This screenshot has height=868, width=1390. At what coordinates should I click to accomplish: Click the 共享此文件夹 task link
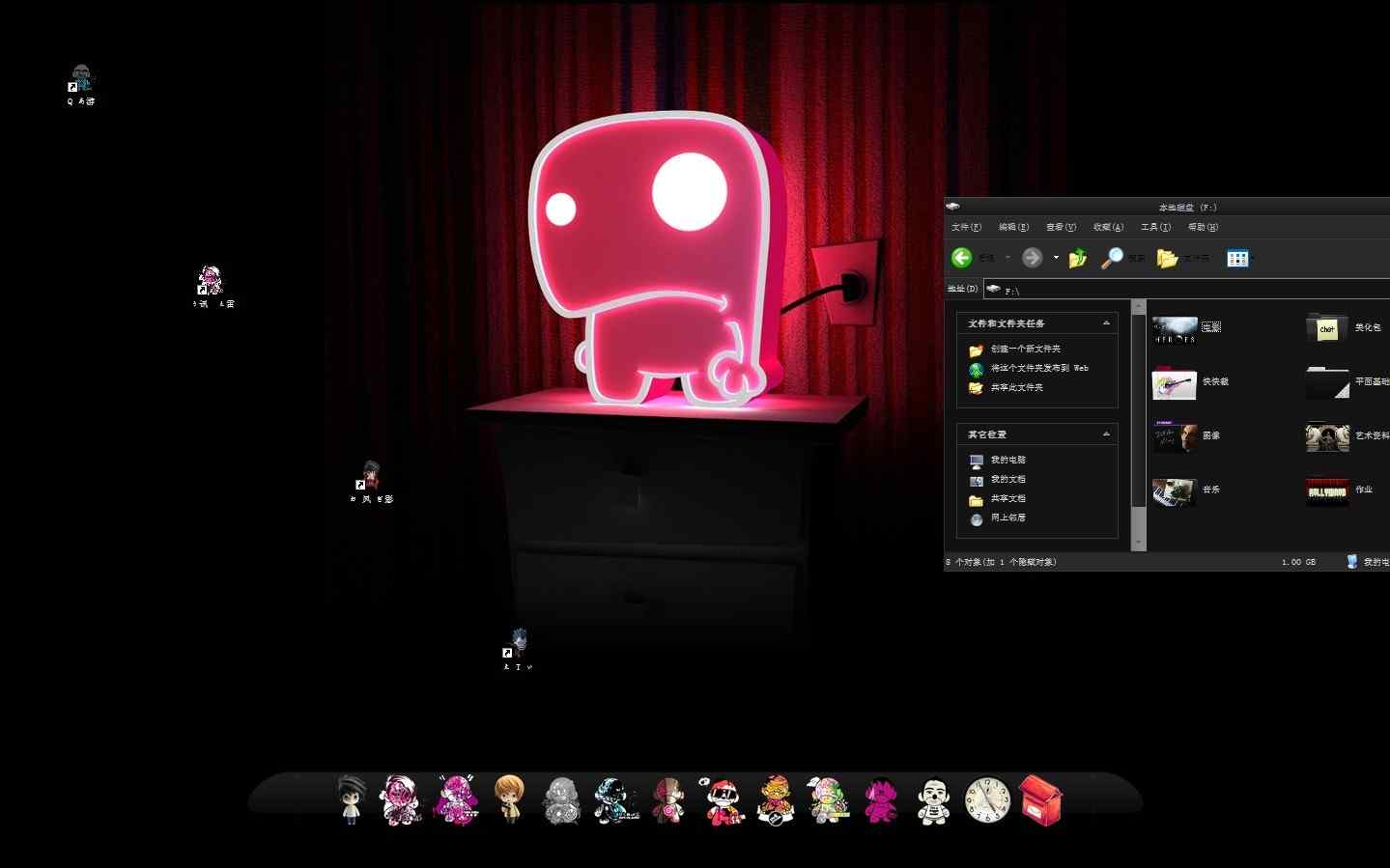pyautogui.click(x=1016, y=387)
